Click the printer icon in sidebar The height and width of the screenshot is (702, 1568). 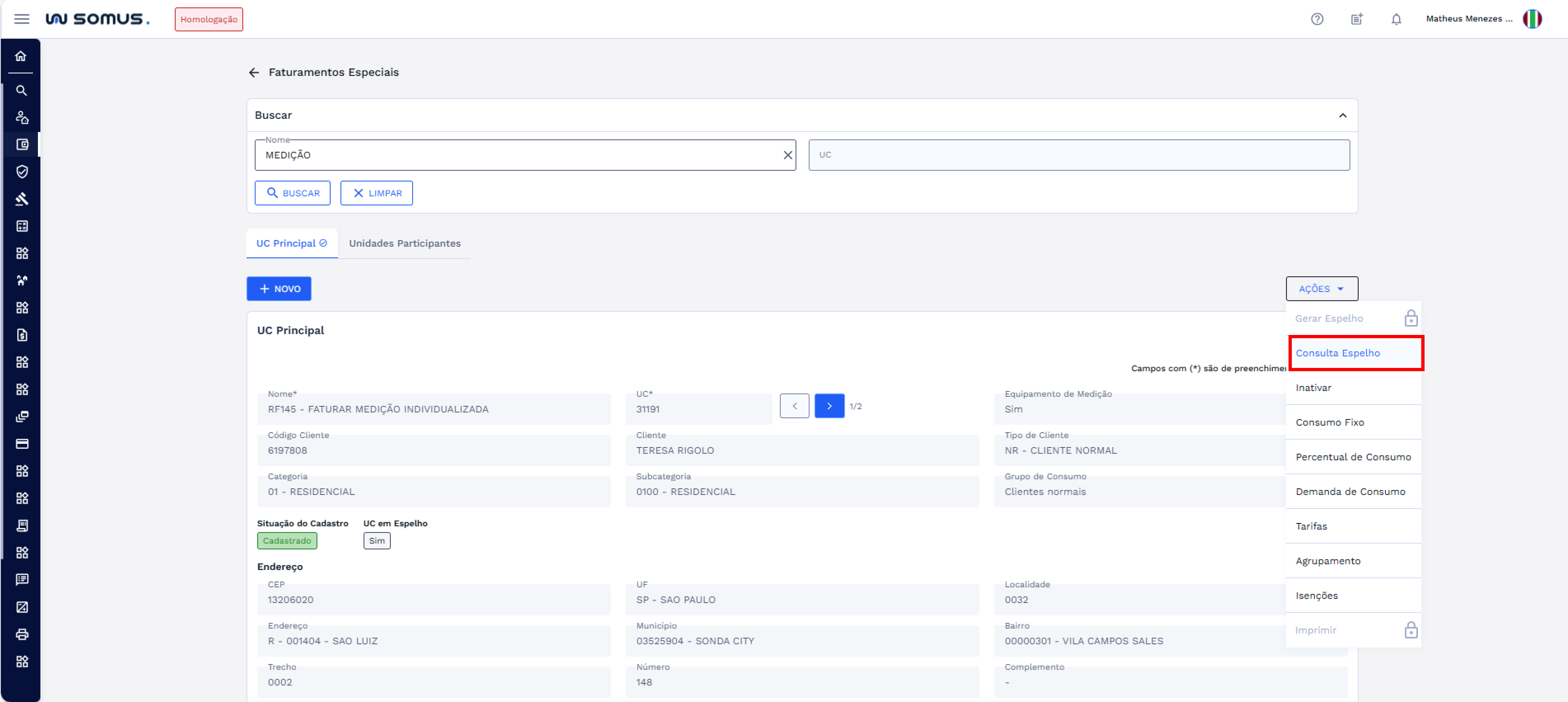pos(22,634)
